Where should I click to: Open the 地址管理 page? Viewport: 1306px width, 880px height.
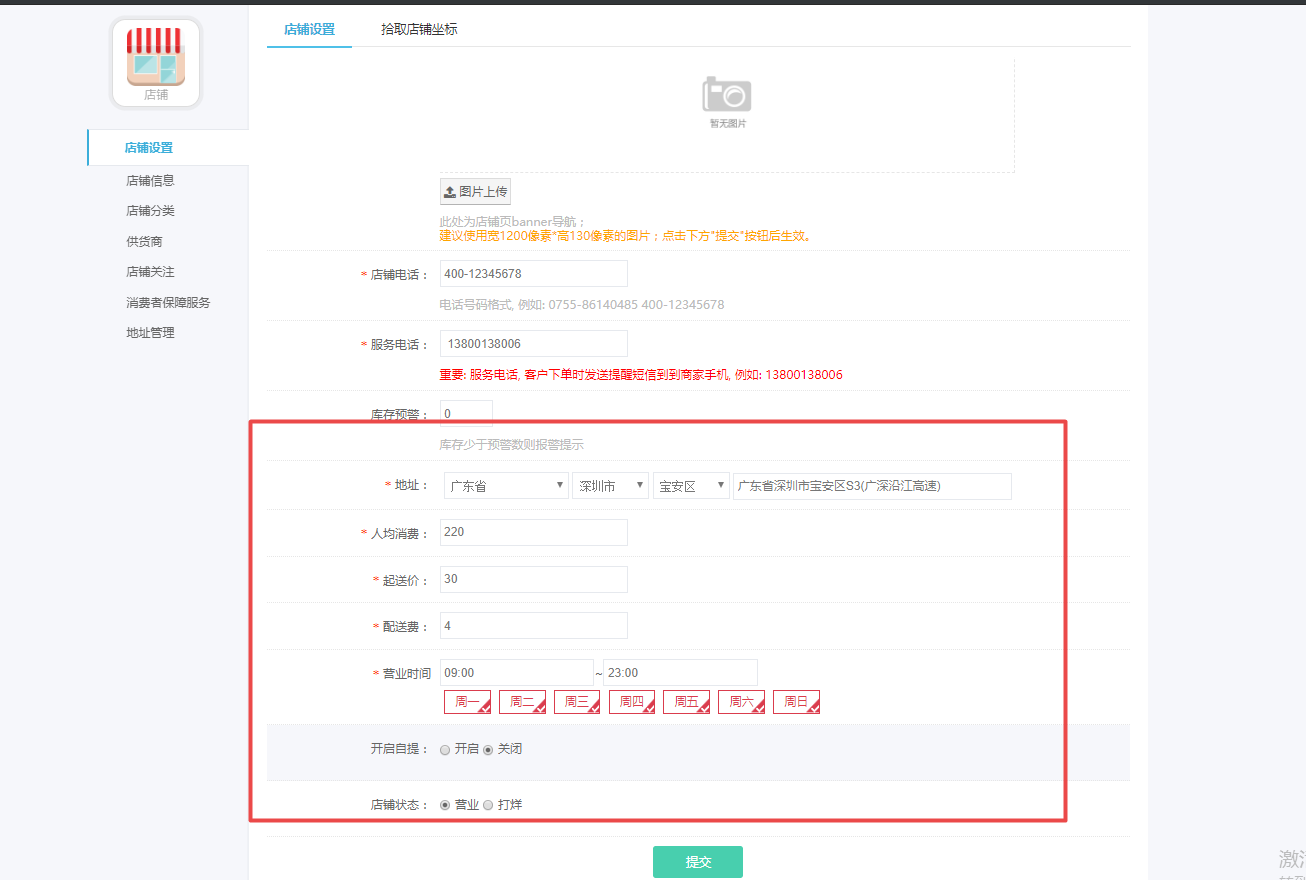148,332
